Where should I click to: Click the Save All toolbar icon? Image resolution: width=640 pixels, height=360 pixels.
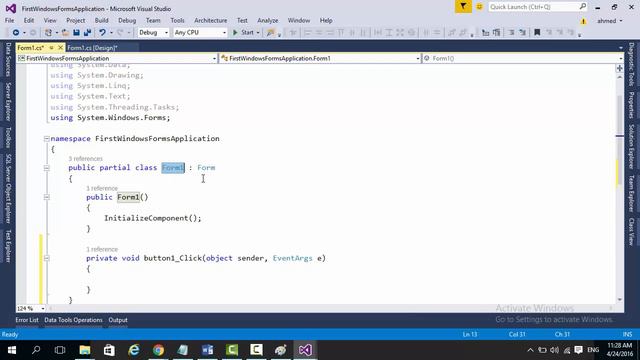pyautogui.click(x=87, y=33)
